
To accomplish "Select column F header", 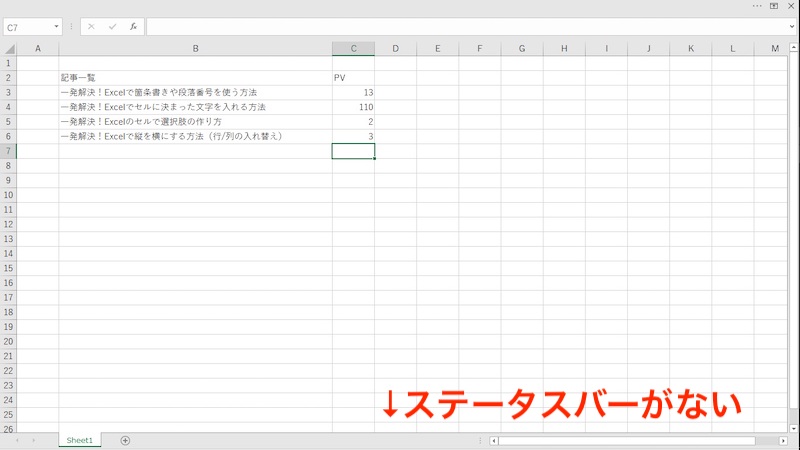I will click(x=480, y=49).
